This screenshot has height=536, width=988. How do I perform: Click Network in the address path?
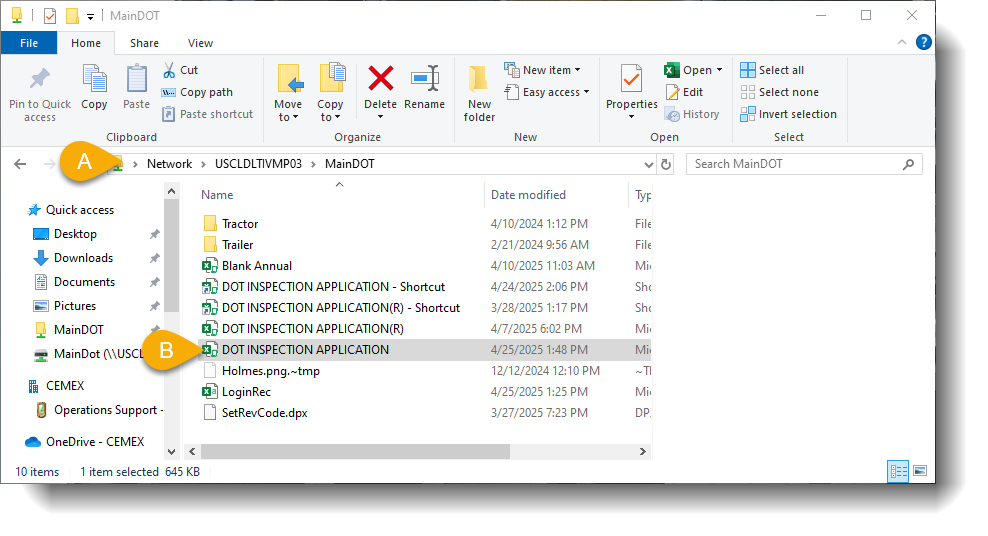pos(169,164)
